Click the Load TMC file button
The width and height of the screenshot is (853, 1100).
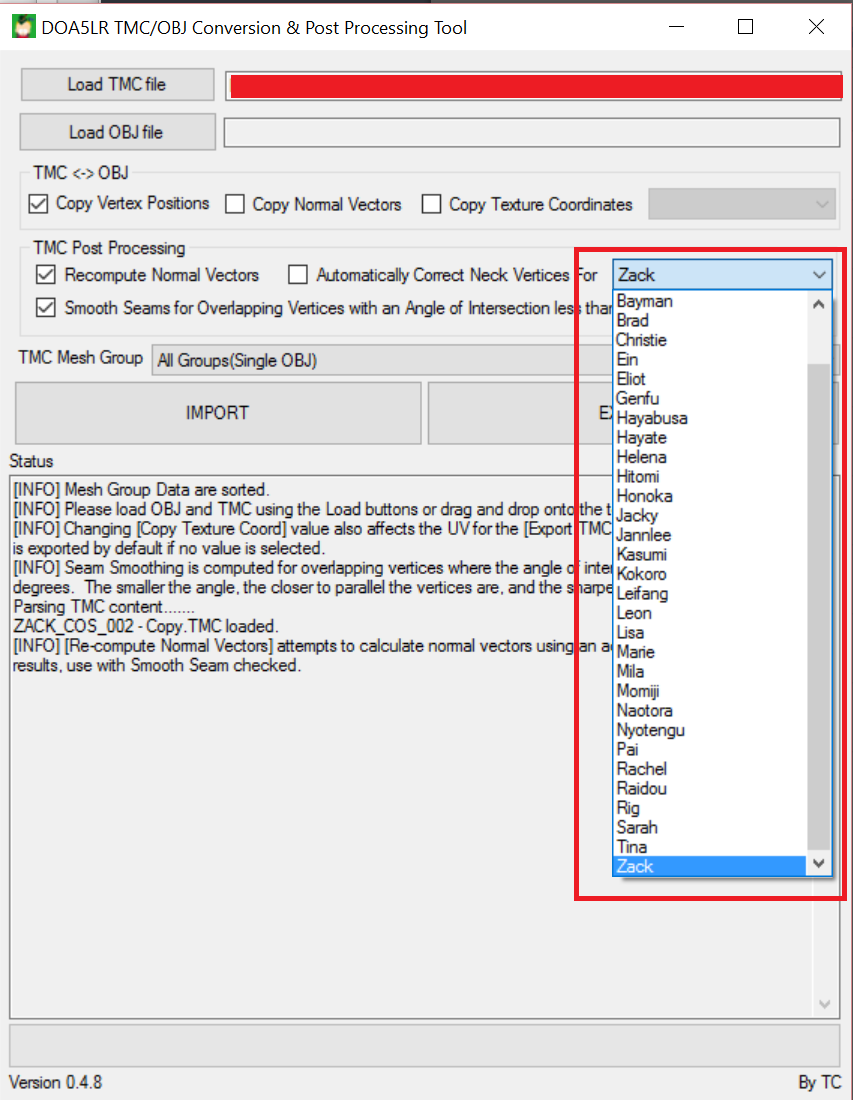click(117, 85)
